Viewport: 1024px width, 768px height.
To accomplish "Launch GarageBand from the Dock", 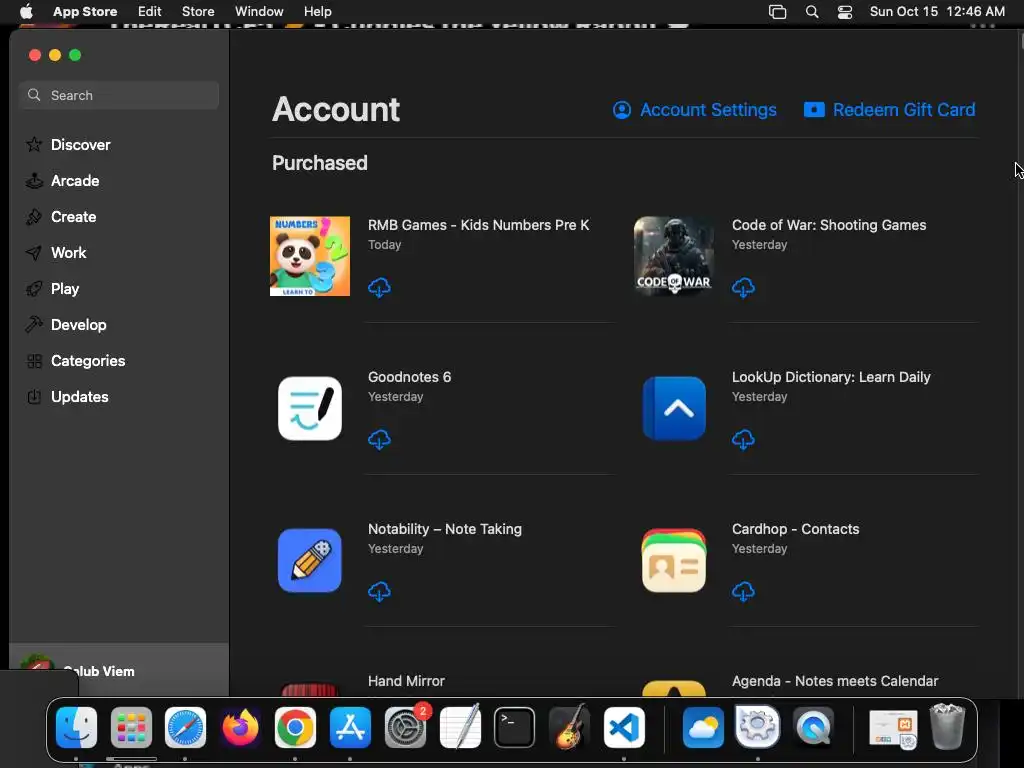I will tap(569, 727).
